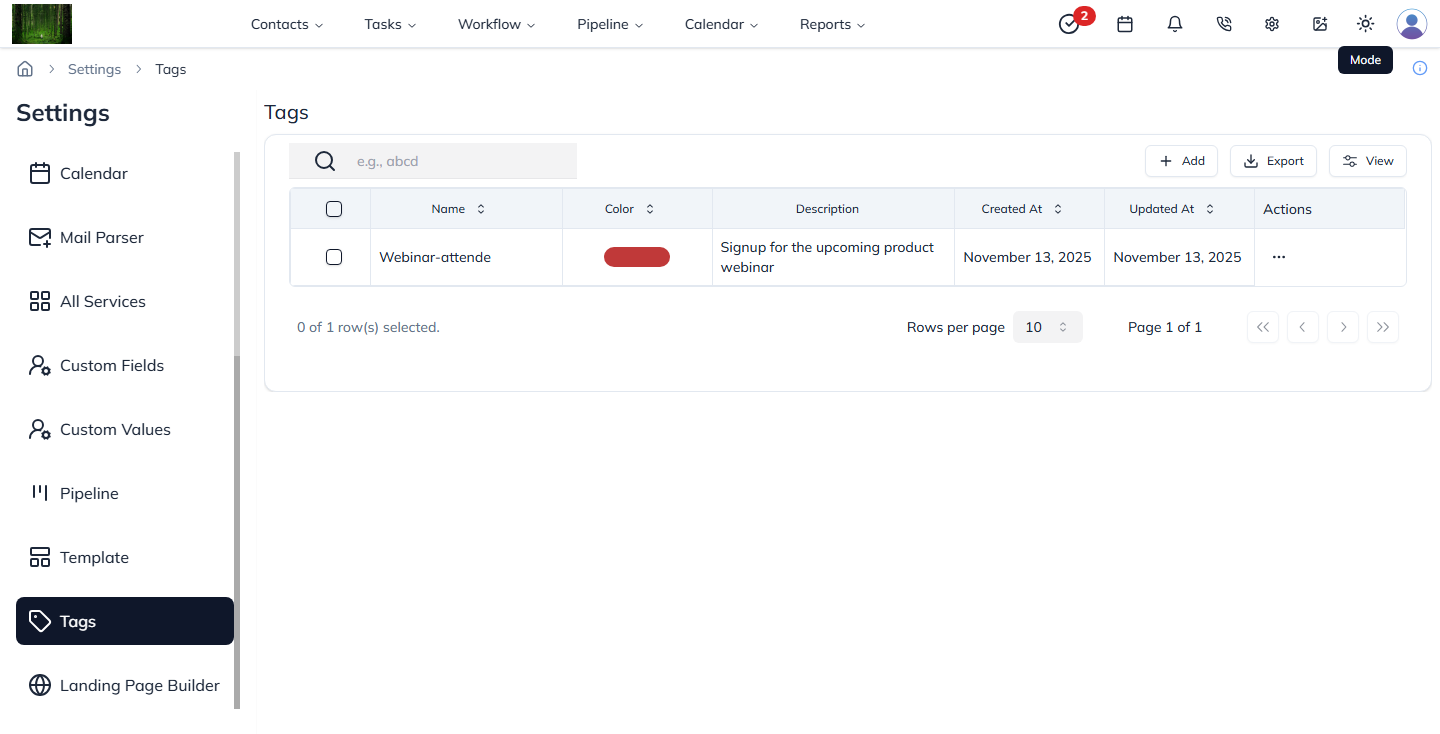Screen dimensions: 1440x734
Task: Select Landing Page Builder in sidebar
Action: [139, 685]
